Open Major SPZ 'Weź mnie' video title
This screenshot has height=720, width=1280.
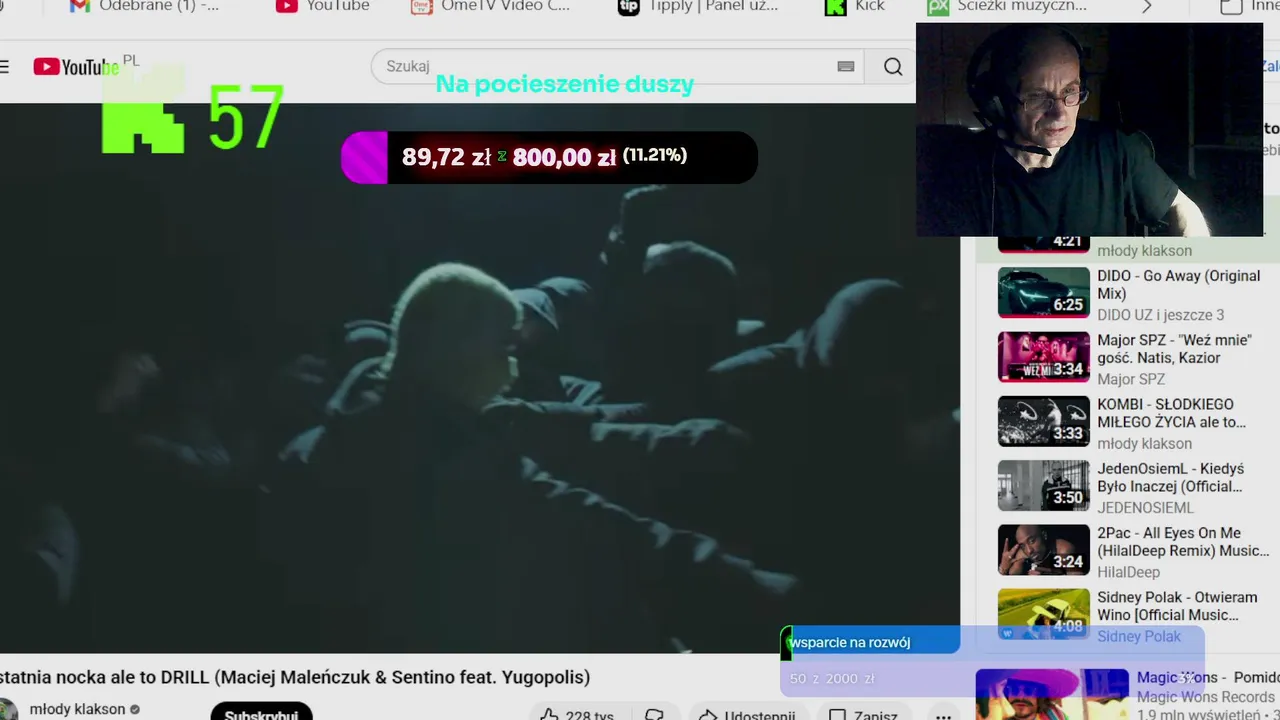(1174, 349)
